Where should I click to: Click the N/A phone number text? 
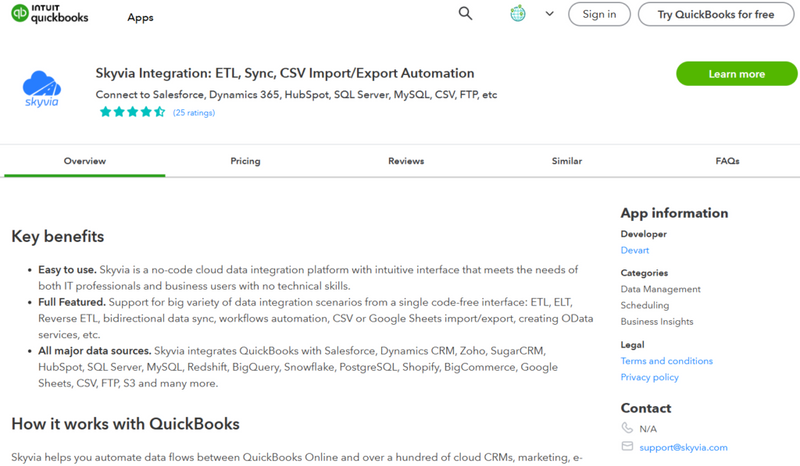point(648,429)
